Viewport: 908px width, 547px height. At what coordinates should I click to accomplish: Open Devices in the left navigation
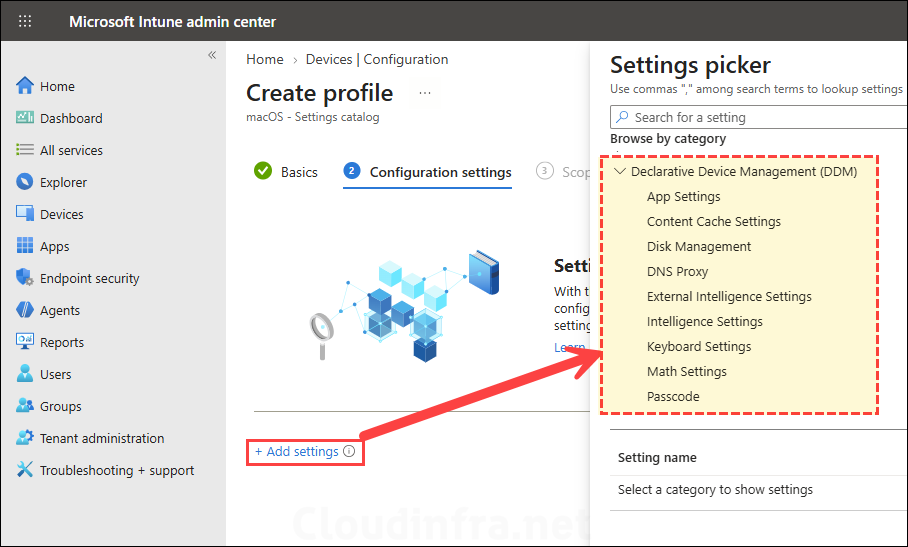click(x=61, y=214)
